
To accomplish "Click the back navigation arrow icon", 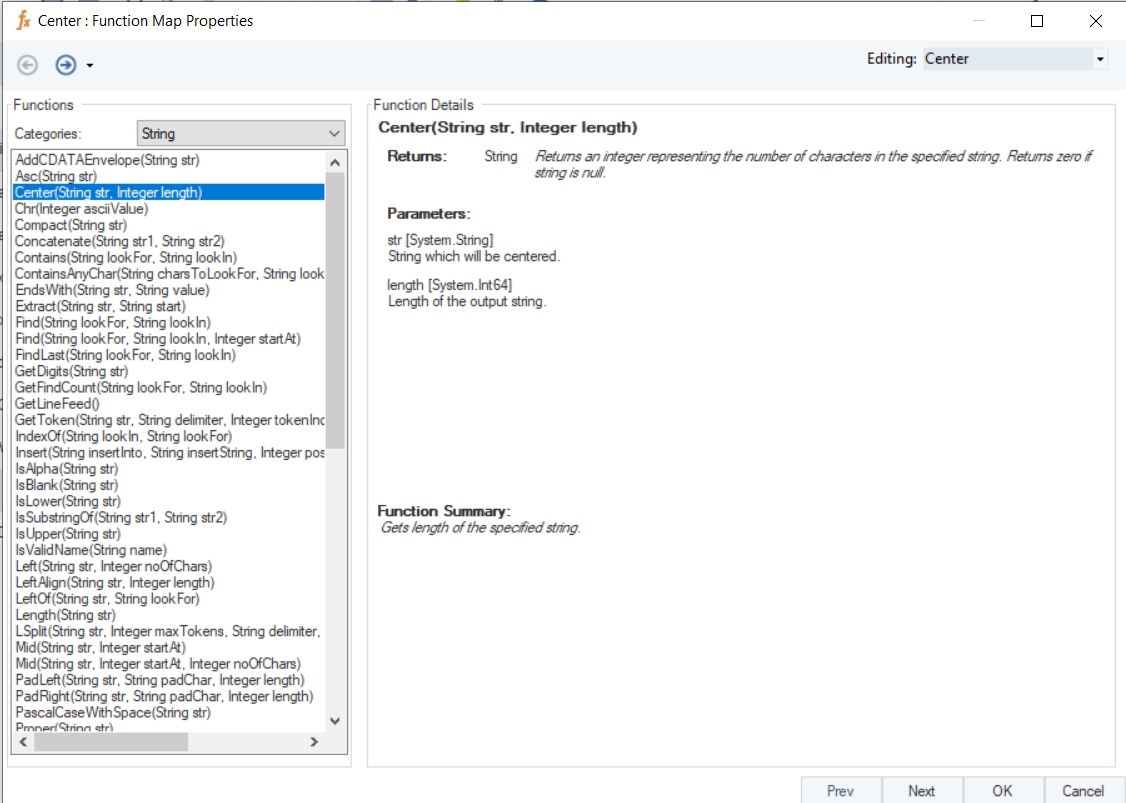I will click(x=28, y=65).
